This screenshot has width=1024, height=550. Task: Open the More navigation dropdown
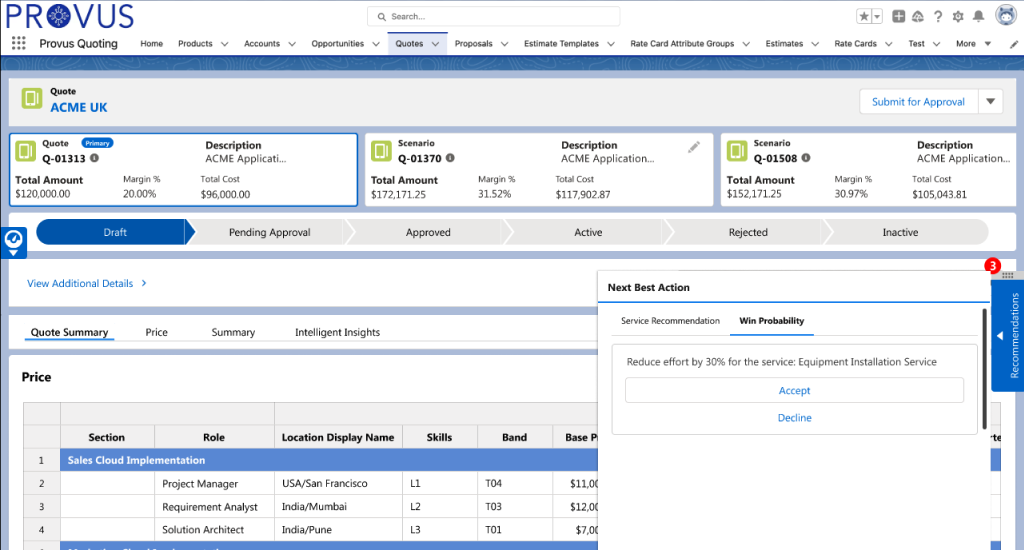(973, 44)
